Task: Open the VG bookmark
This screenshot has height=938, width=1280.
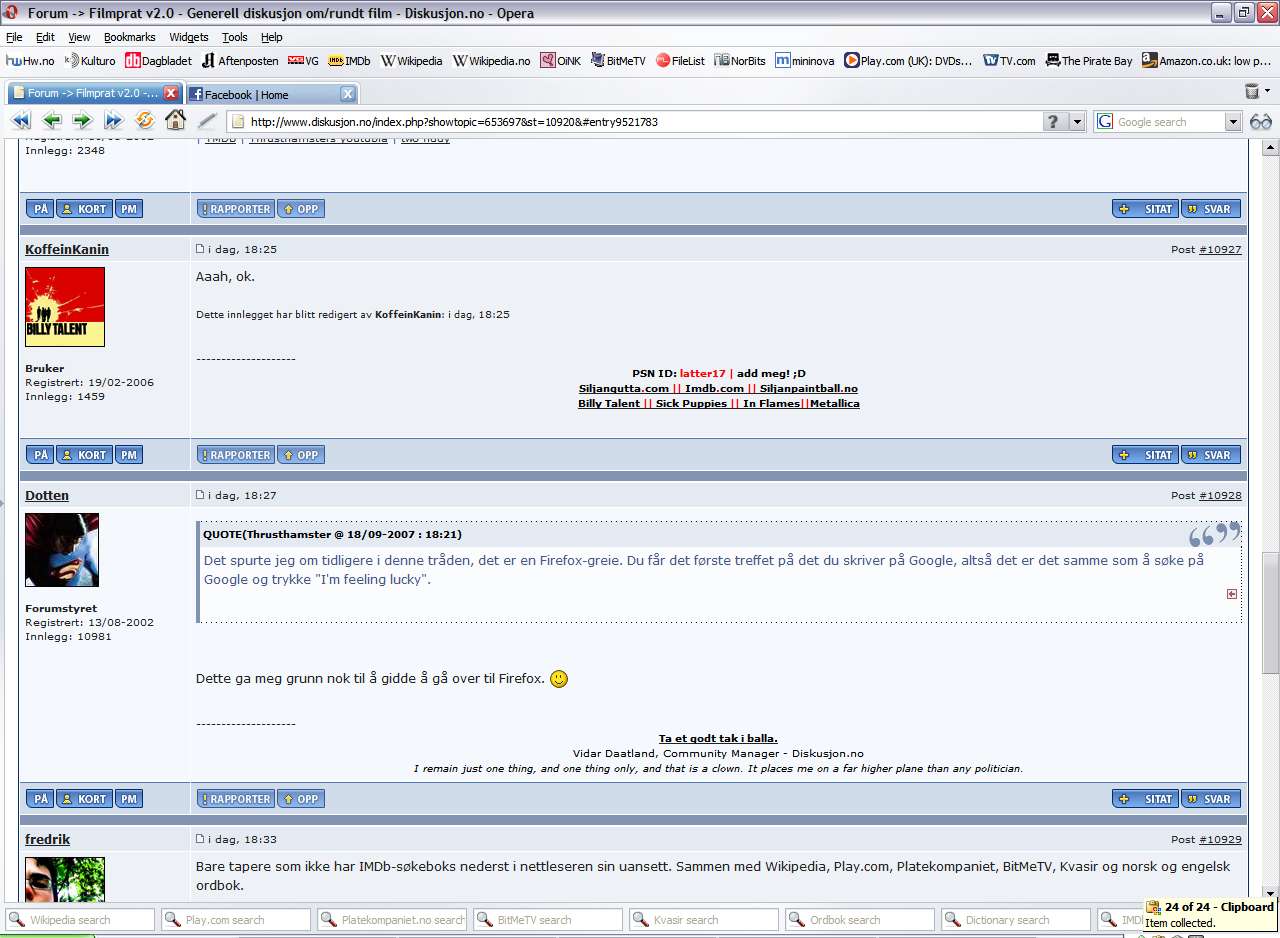Action: point(303,60)
